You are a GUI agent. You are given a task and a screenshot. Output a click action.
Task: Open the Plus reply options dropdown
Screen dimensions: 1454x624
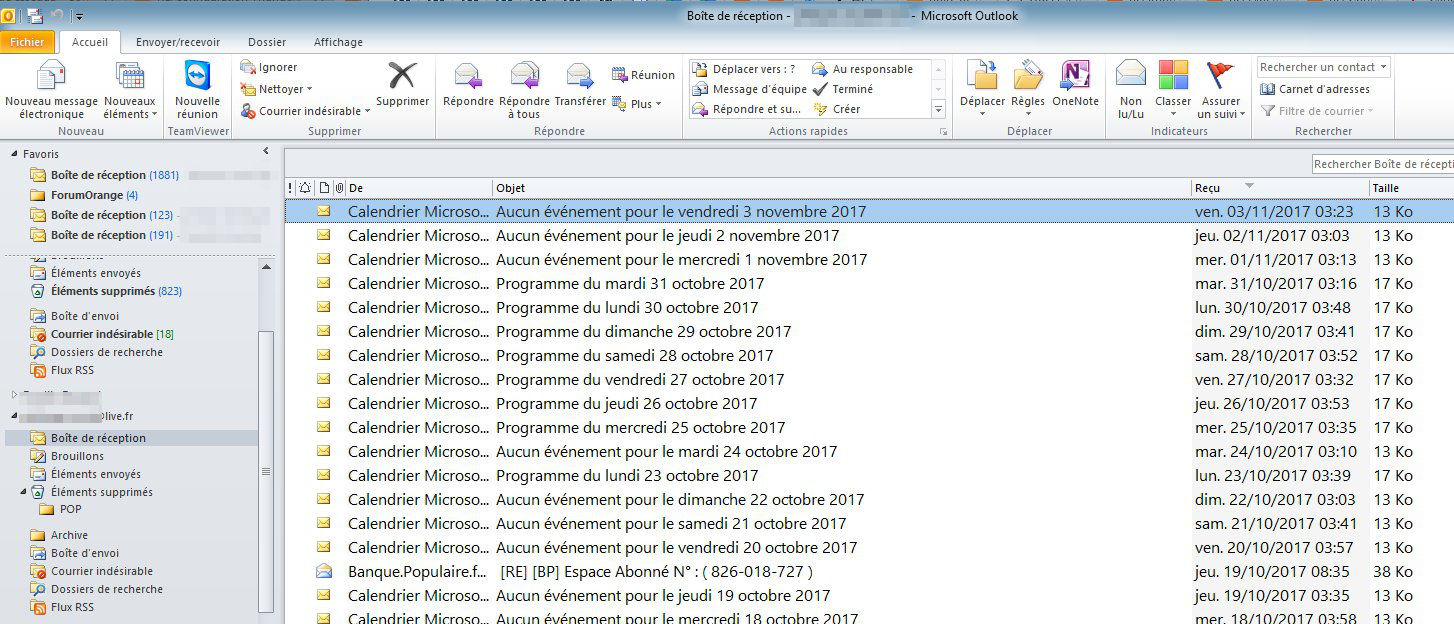636,104
